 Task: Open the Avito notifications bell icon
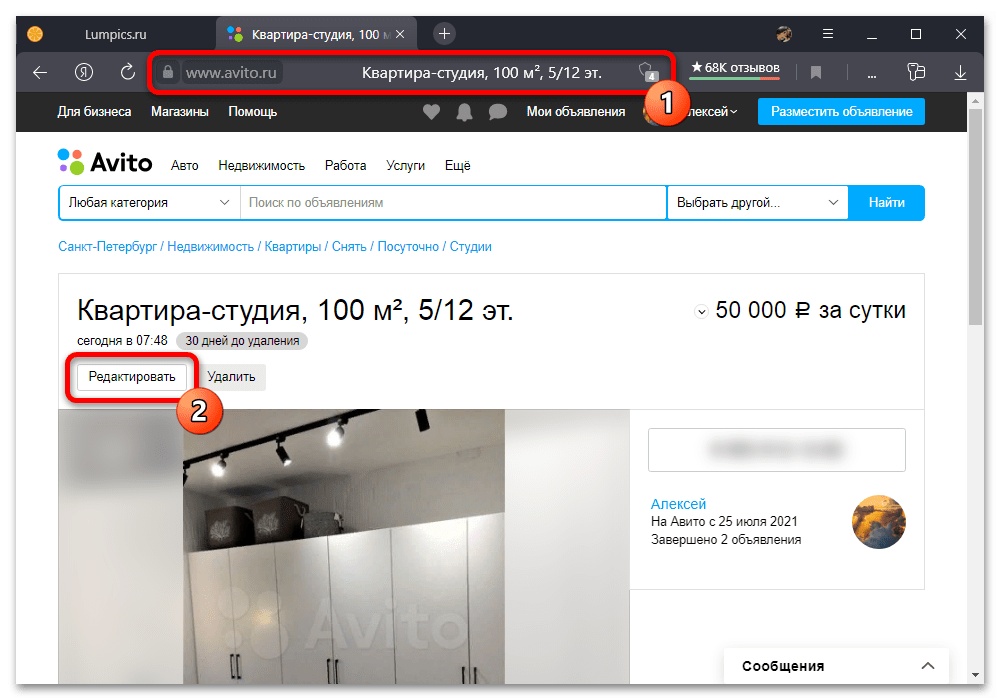464,112
